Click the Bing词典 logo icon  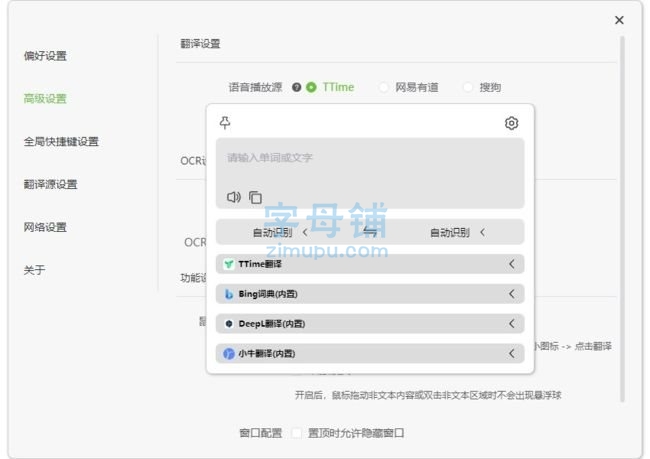tap(228, 294)
